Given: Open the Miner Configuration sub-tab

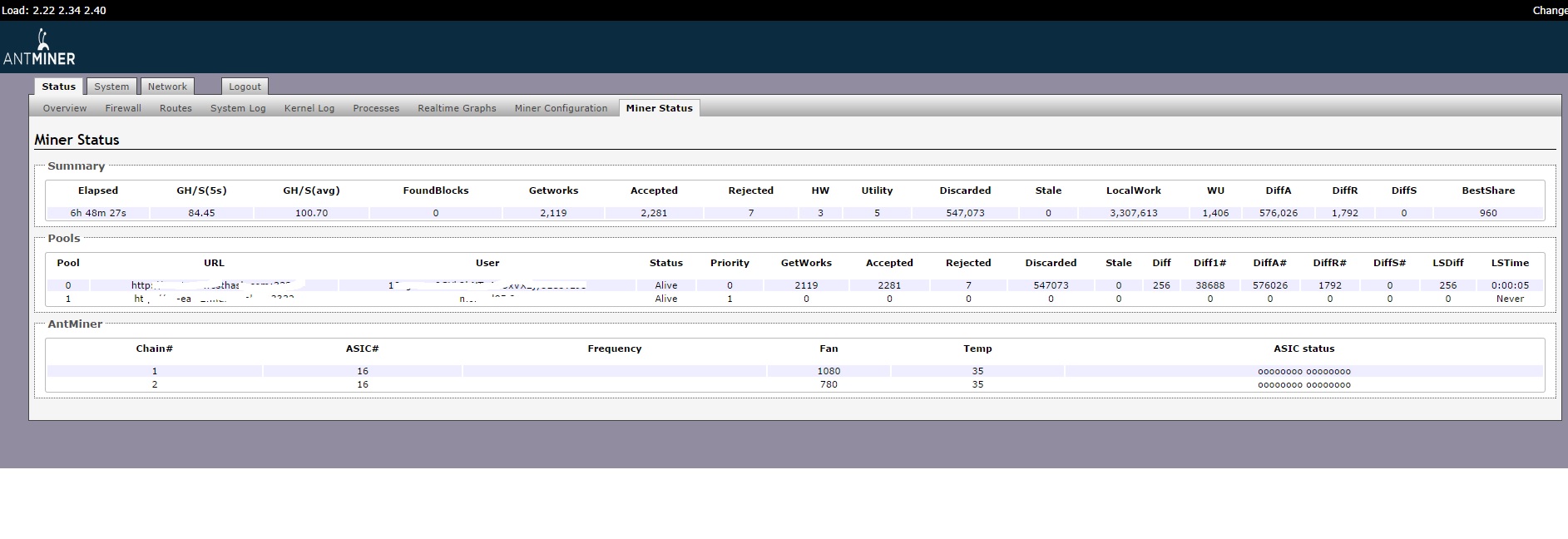Looking at the screenshot, I should click(561, 108).
